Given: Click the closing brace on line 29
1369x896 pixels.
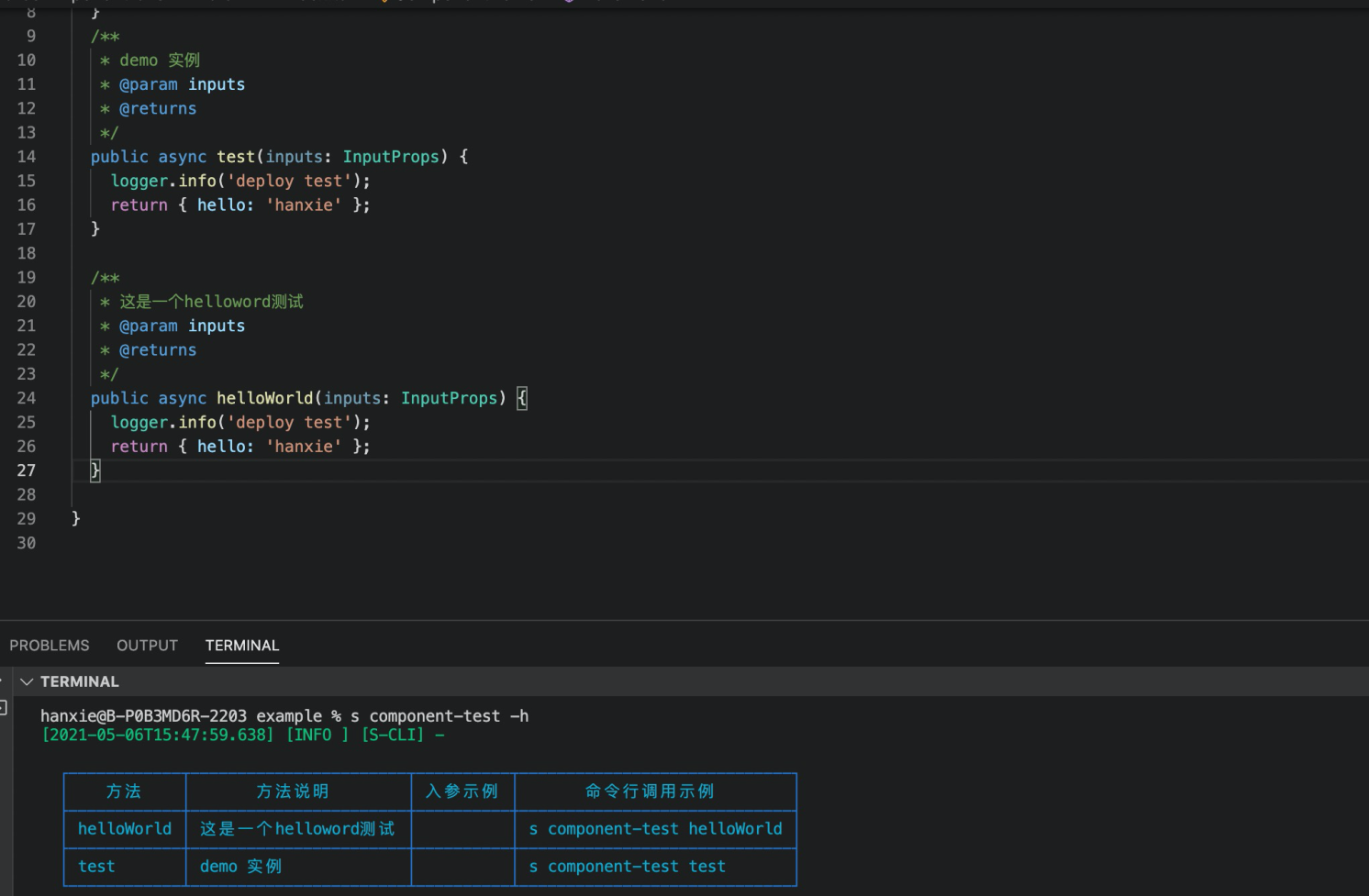Looking at the screenshot, I should point(76,519).
